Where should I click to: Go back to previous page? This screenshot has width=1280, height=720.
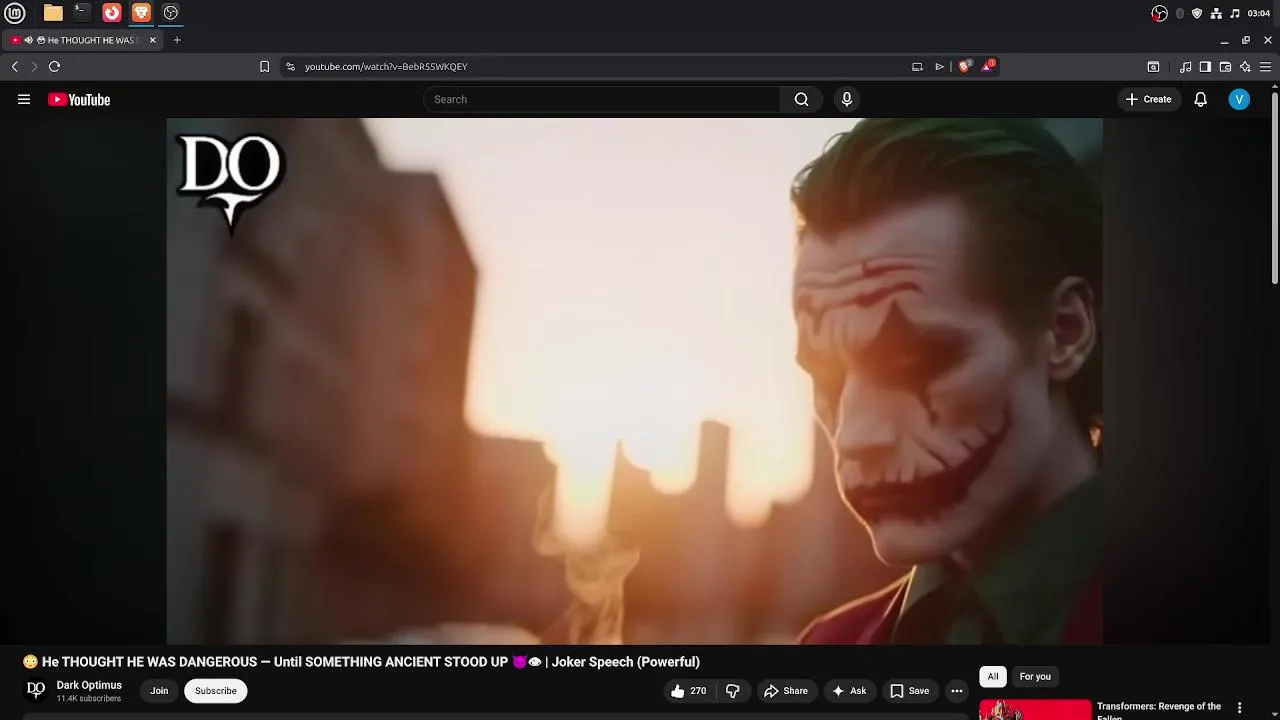(15, 67)
